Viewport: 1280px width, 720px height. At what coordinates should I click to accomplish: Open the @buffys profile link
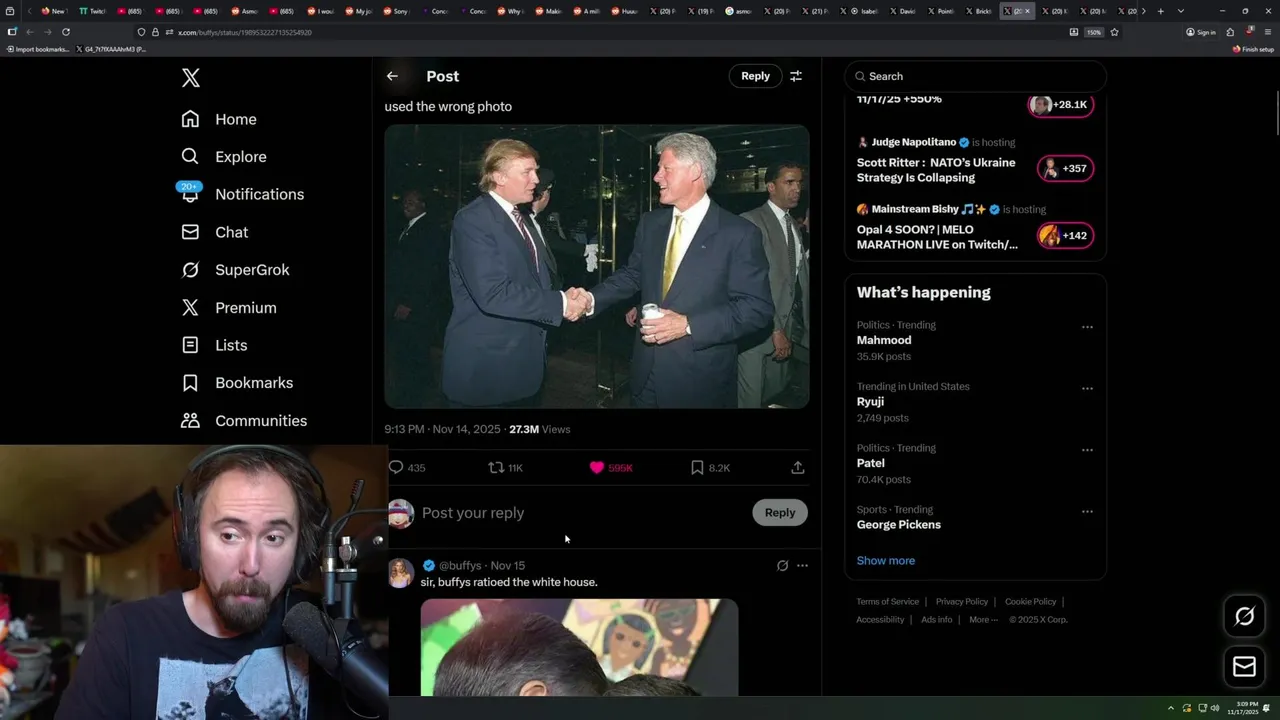[x=460, y=566]
